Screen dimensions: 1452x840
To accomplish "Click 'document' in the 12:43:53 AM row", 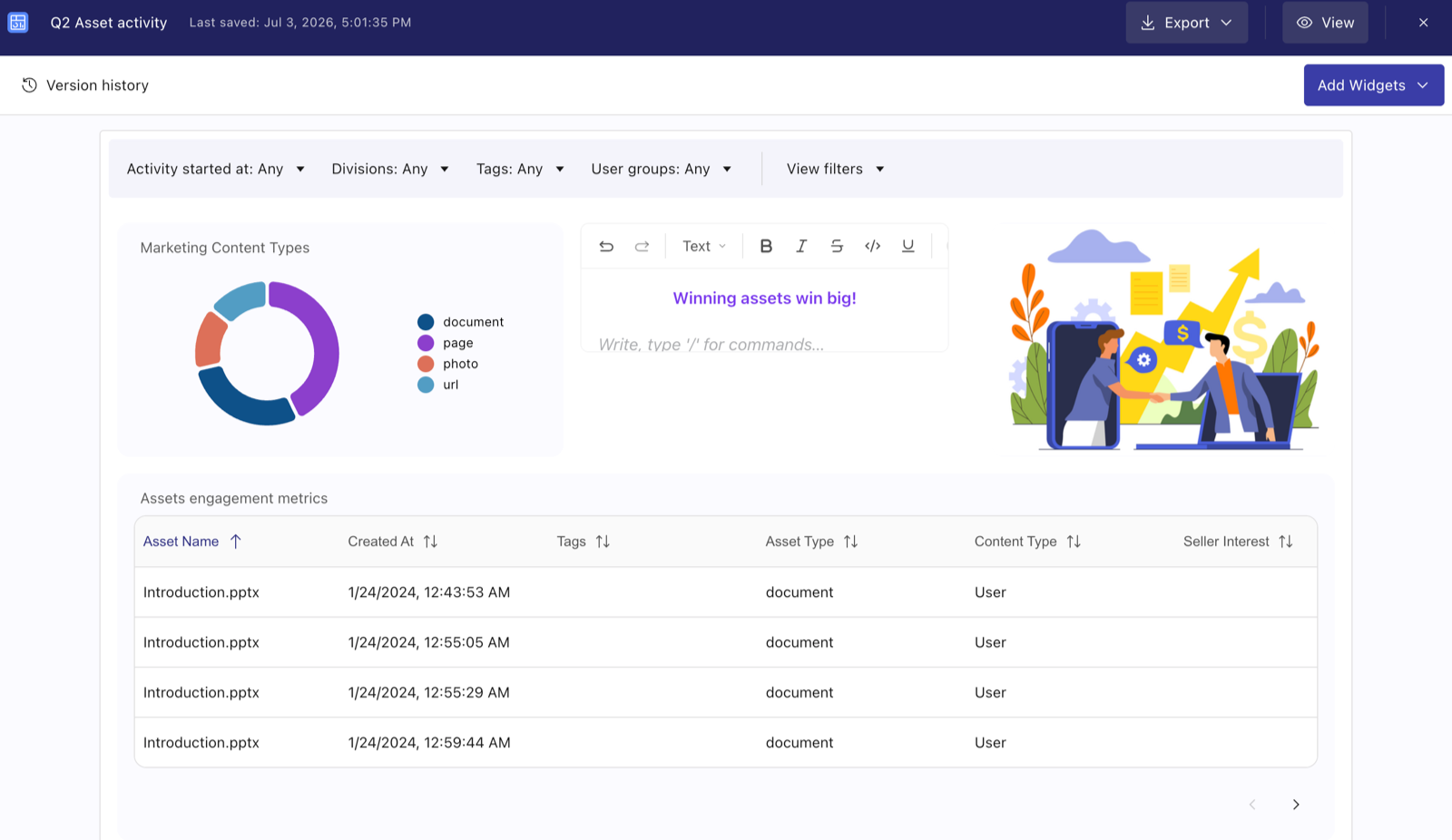I will pos(800,592).
